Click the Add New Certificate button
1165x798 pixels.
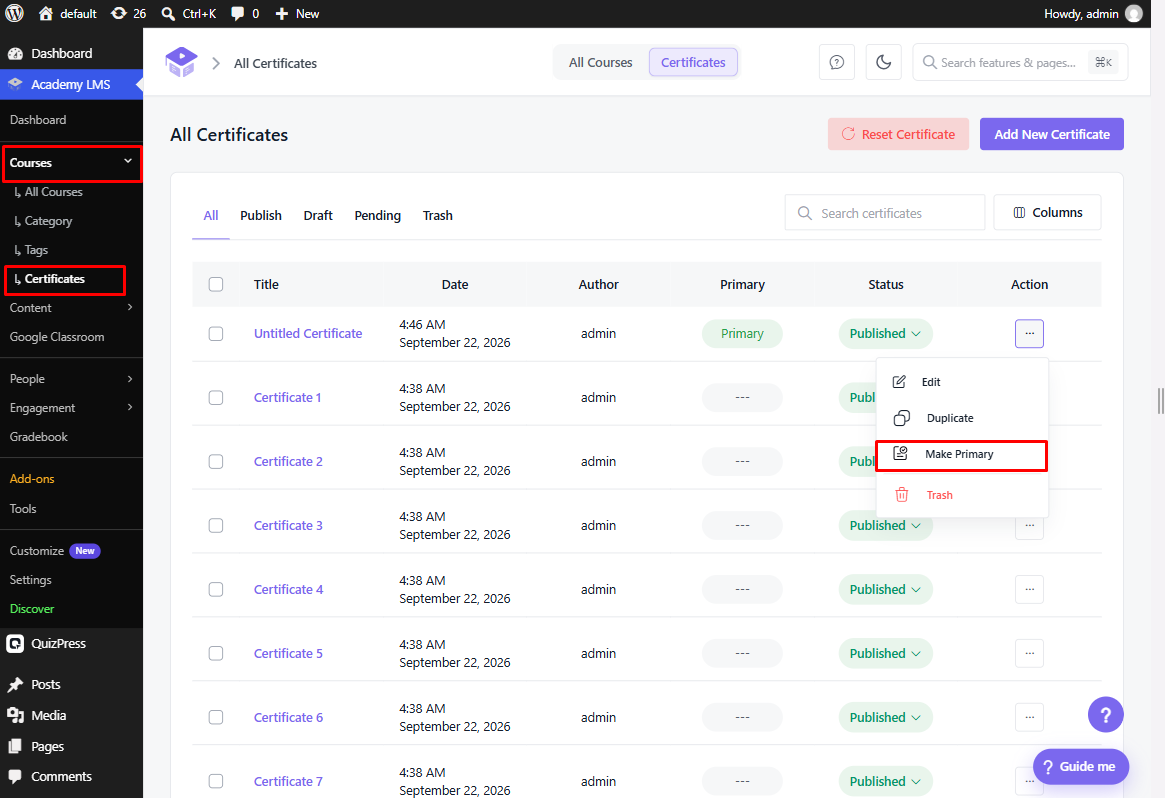(x=1051, y=134)
